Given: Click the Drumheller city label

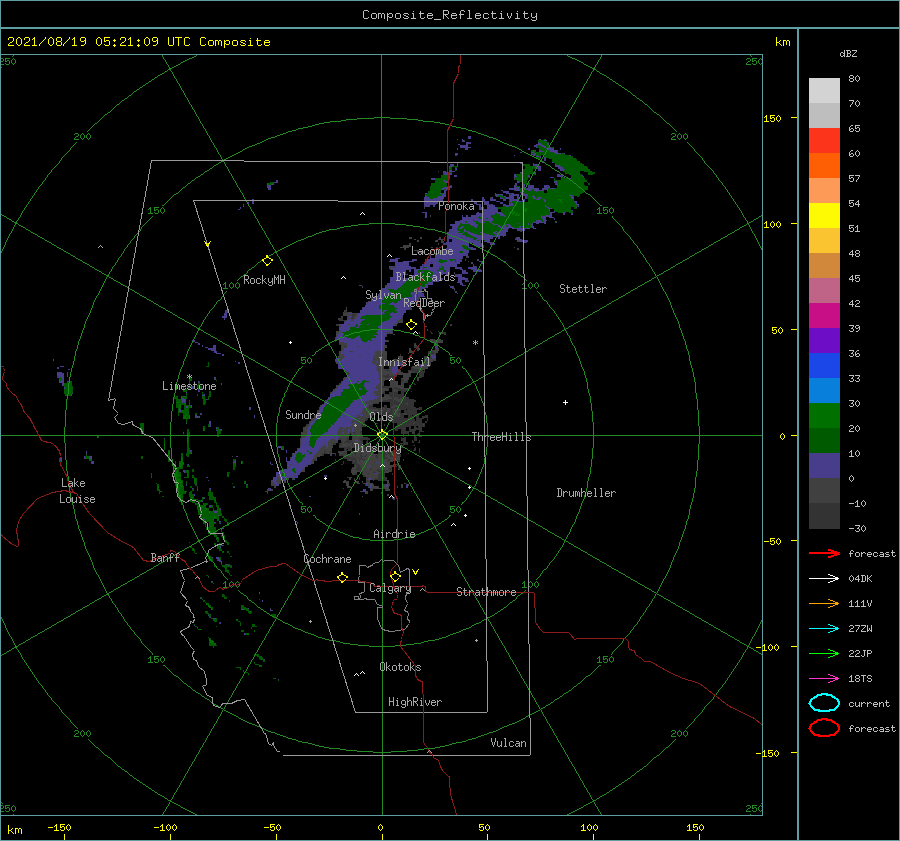Looking at the screenshot, I should [x=586, y=493].
